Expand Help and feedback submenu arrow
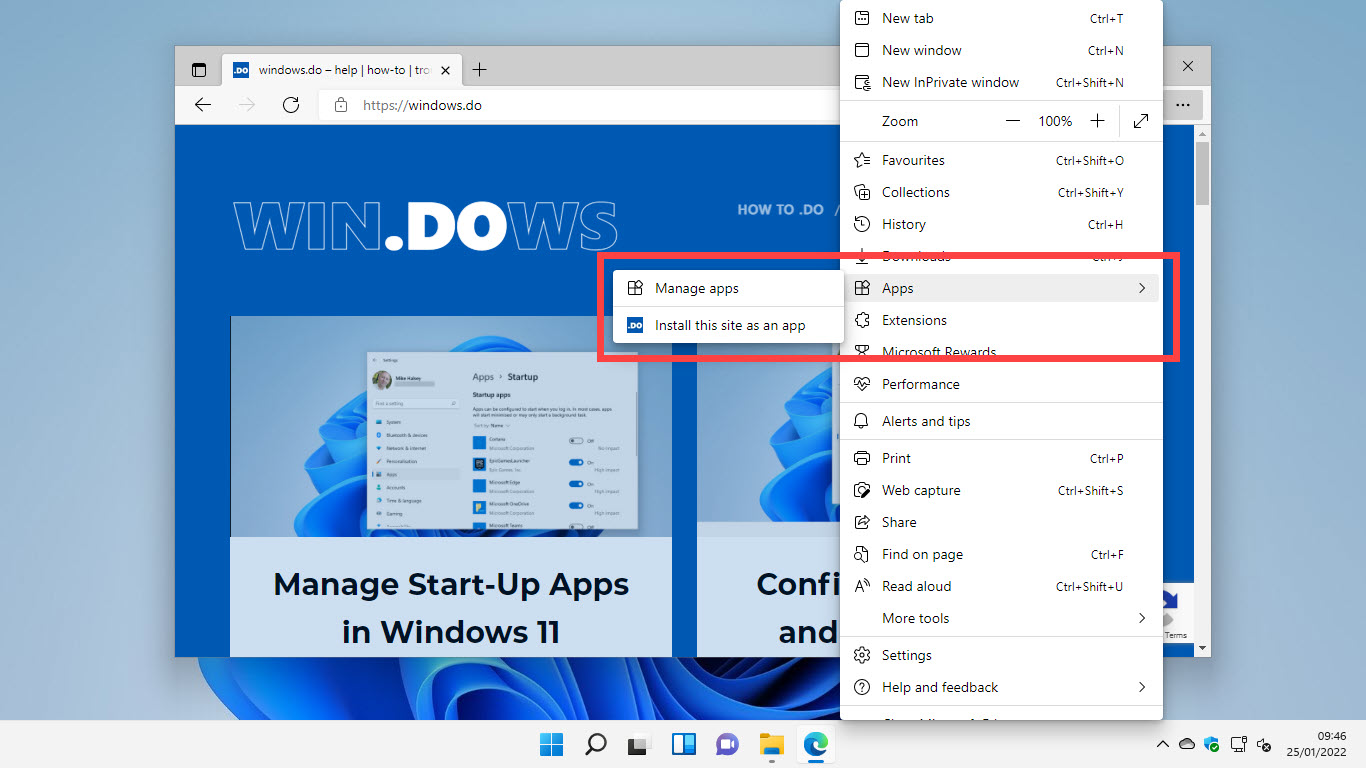The image size is (1366, 768). pos(1141,687)
